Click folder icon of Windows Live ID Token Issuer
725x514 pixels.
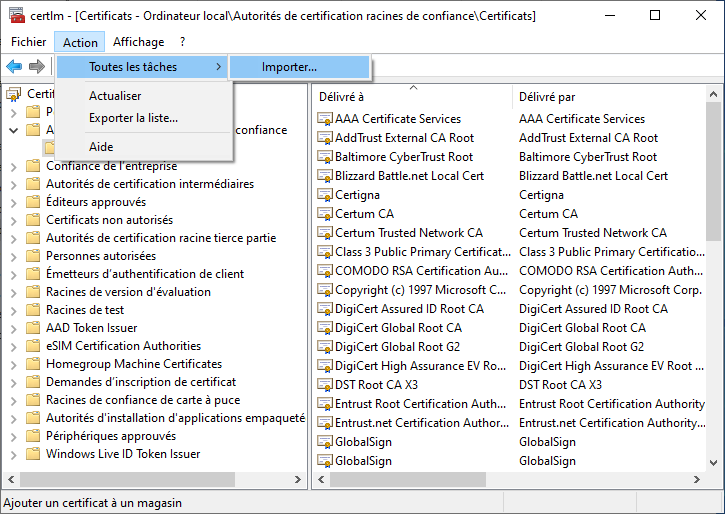coord(33,454)
